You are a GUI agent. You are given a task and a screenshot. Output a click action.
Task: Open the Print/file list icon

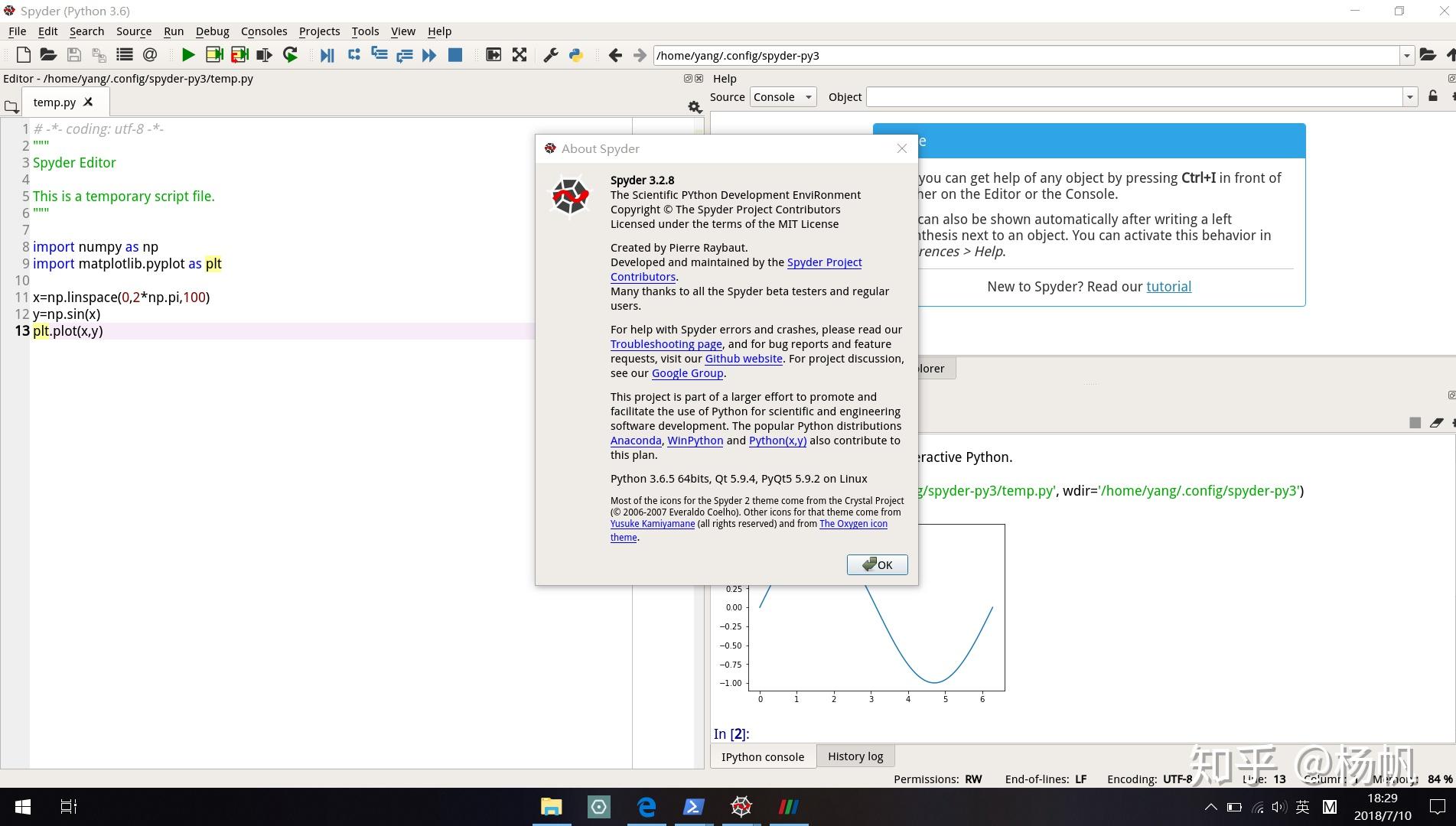(124, 55)
